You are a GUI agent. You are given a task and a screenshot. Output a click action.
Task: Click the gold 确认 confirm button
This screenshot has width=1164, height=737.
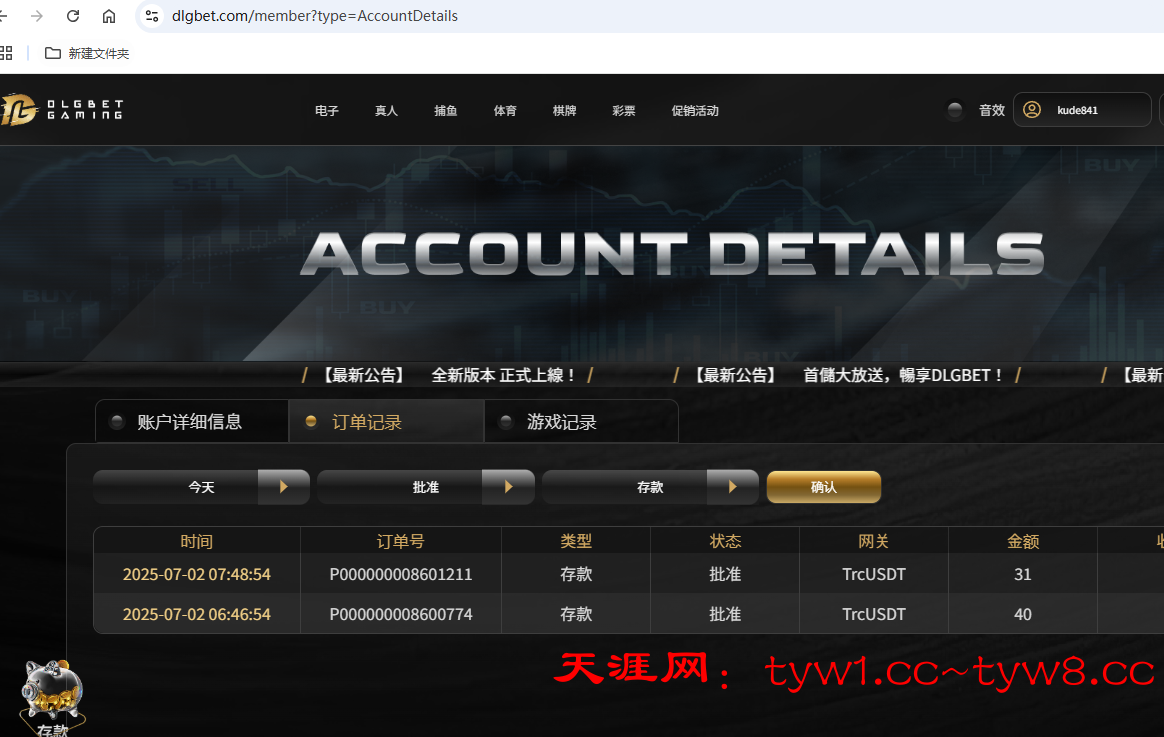click(x=823, y=487)
